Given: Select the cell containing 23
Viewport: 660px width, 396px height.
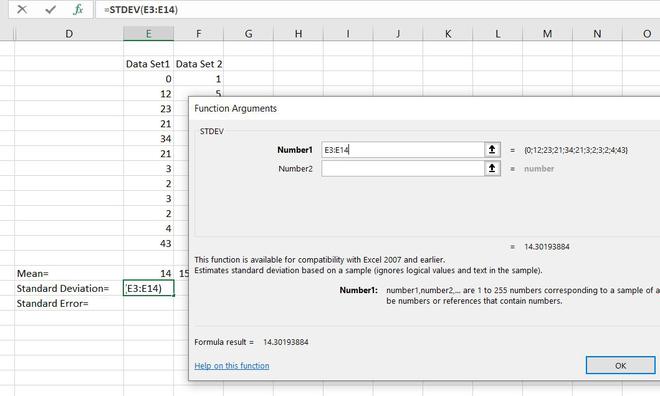Looking at the screenshot, I should tap(148, 109).
